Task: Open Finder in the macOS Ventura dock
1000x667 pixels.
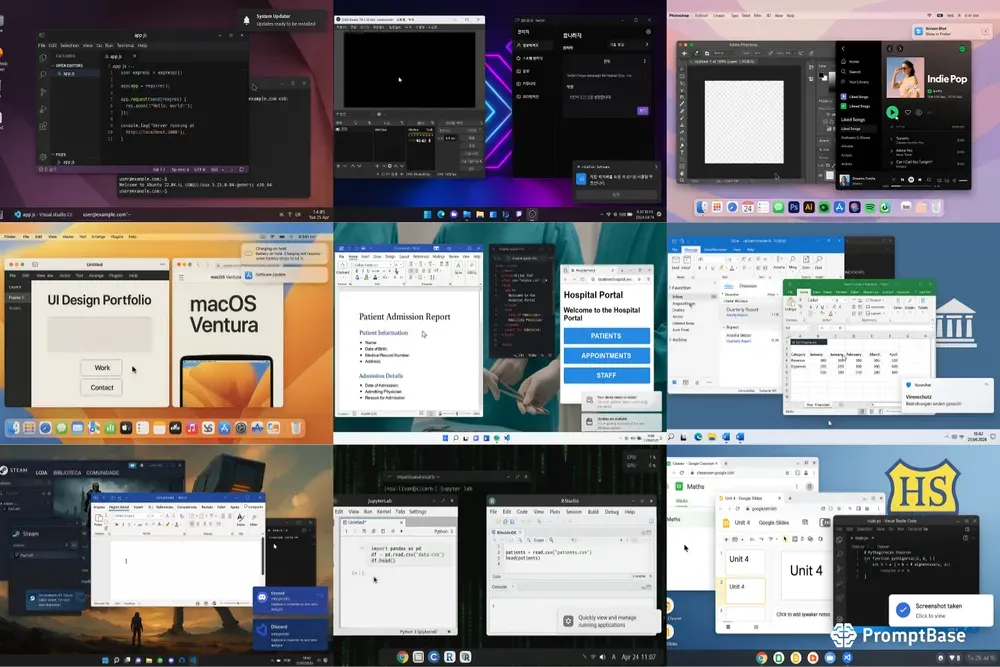Action: pos(13,428)
